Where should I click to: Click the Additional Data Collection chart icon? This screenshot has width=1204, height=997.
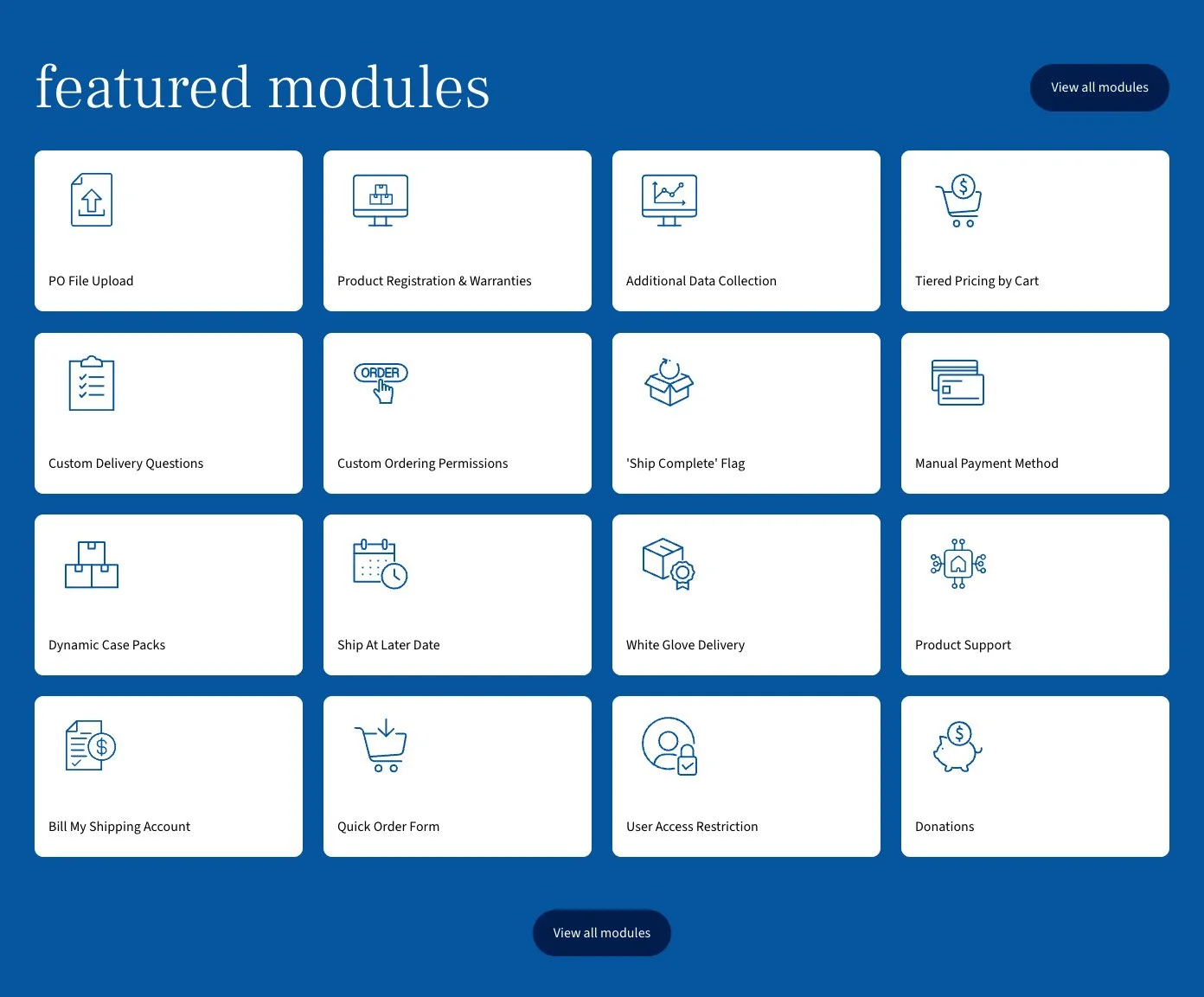[668, 200]
